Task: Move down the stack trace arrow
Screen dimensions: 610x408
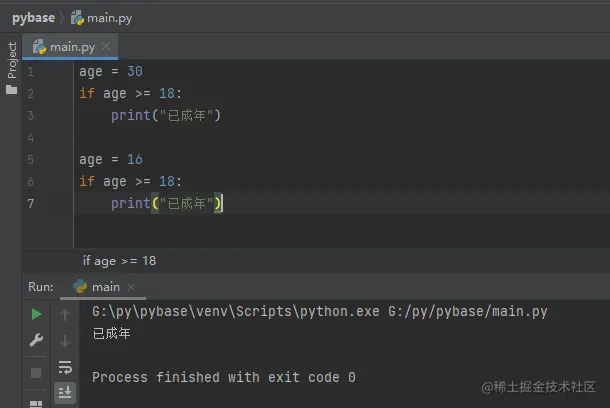Action: [65, 340]
